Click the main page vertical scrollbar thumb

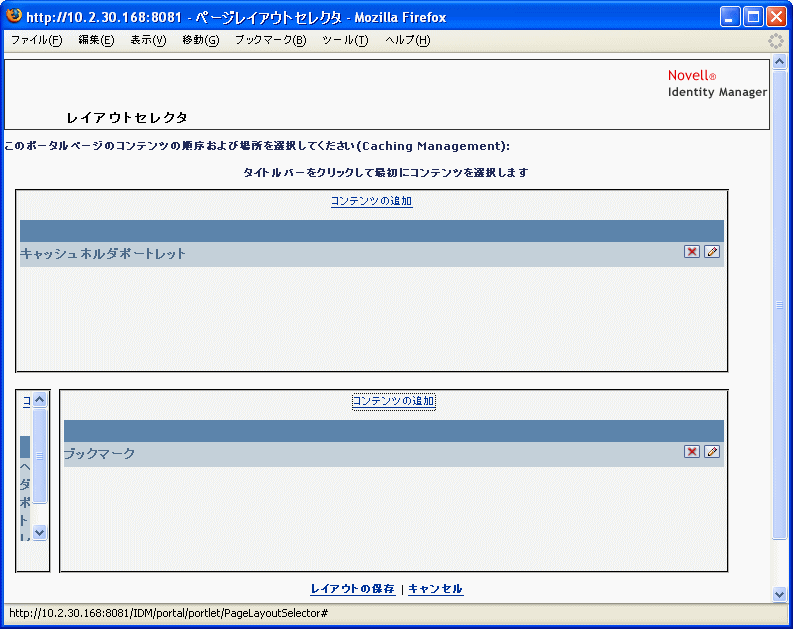779,304
